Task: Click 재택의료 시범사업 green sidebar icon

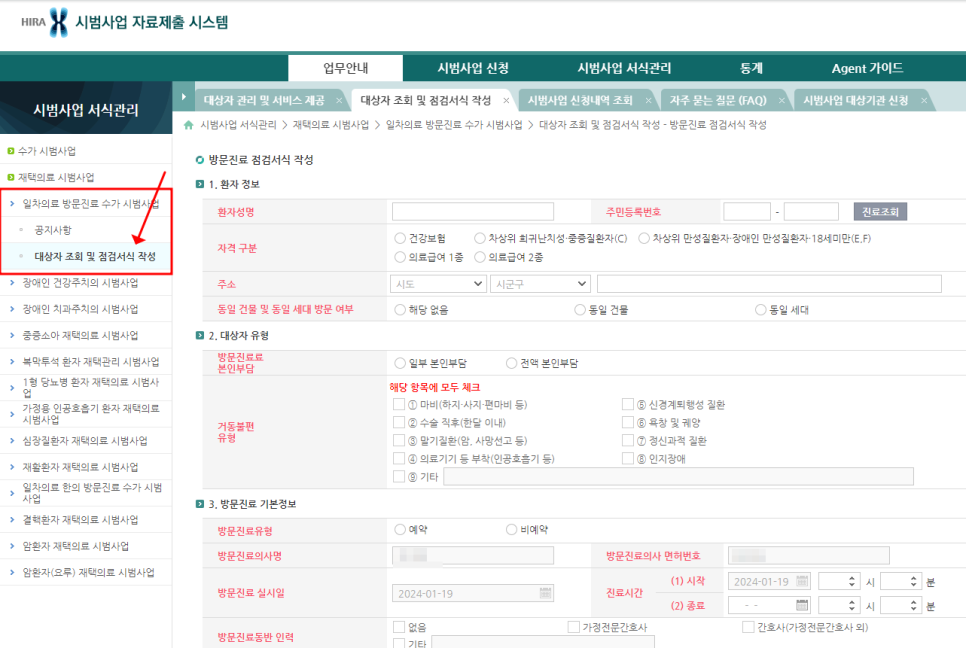Action: (10, 177)
